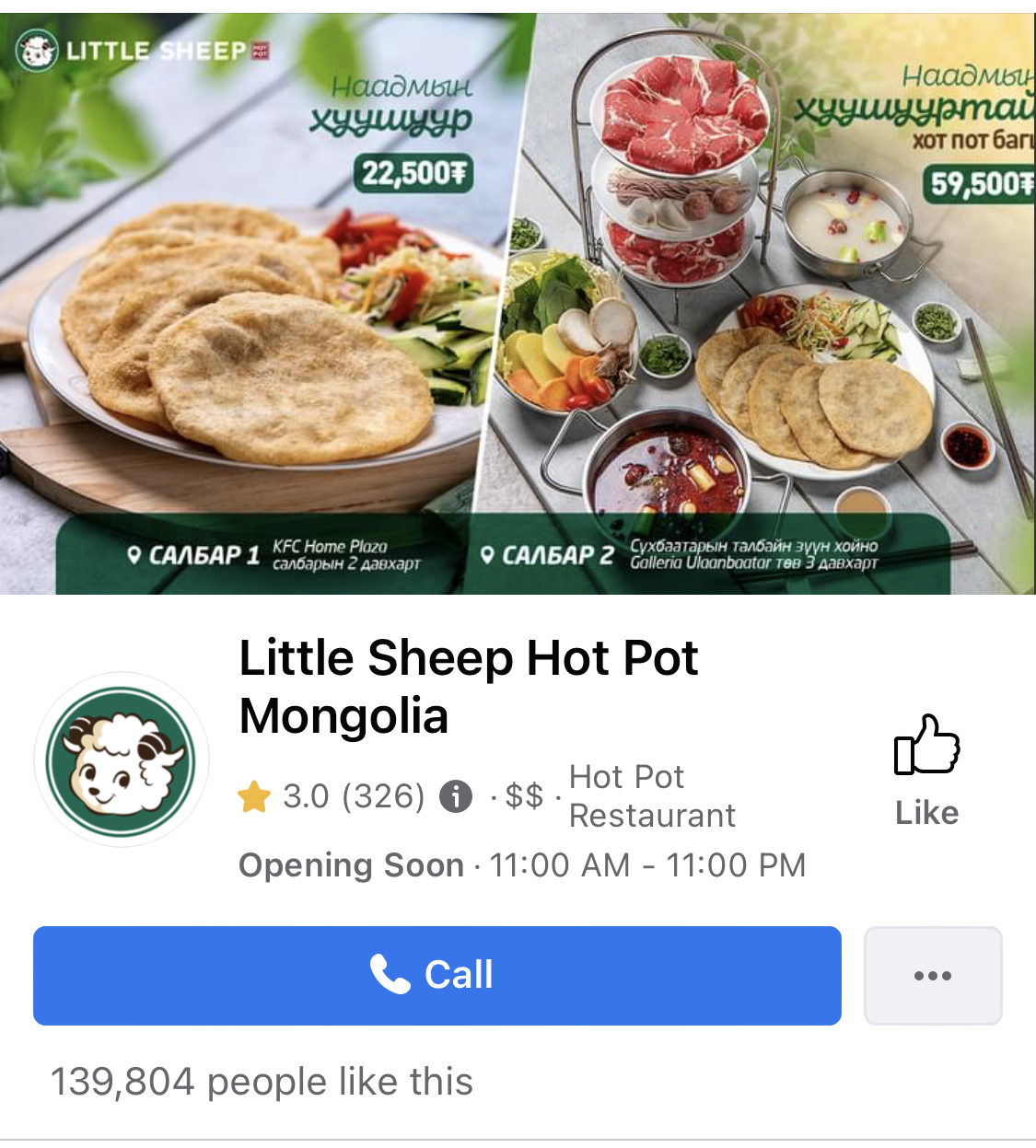Click the rating info circle icon
The height and width of the screenshot is (1148, 1036).
pyautogui.click(x=456, y=796)
